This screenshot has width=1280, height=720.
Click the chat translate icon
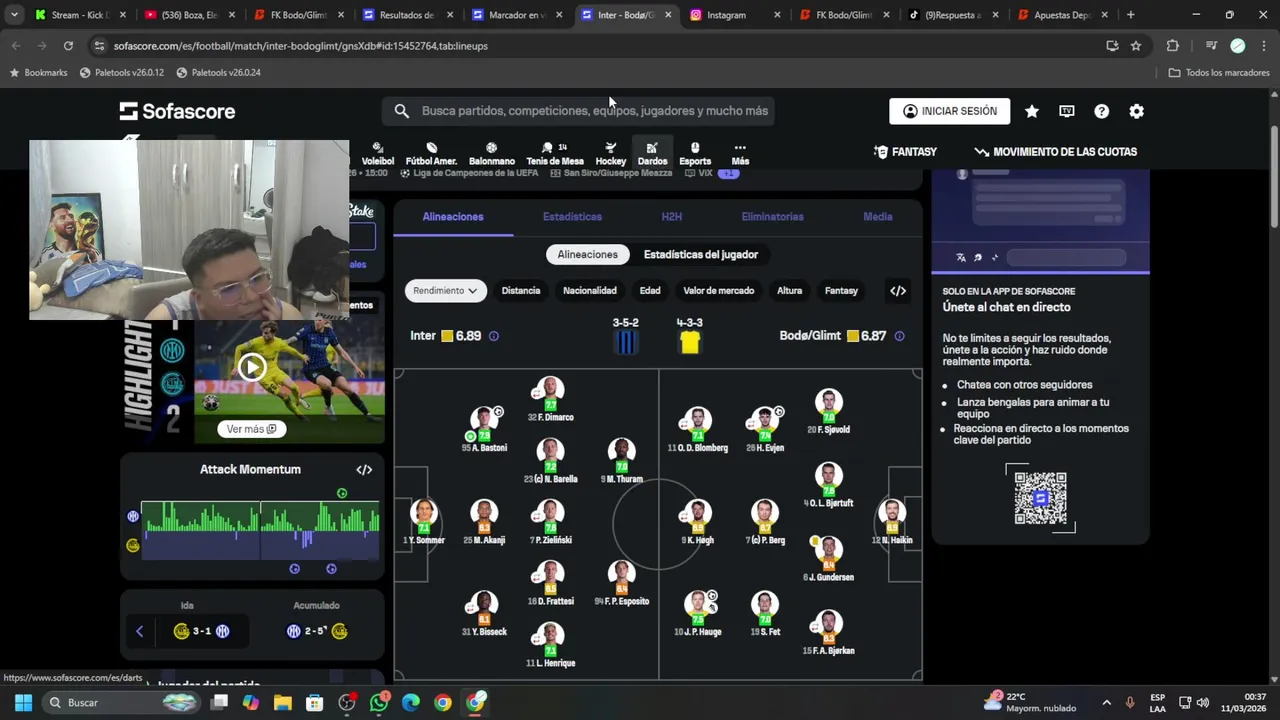coord(961,258)
